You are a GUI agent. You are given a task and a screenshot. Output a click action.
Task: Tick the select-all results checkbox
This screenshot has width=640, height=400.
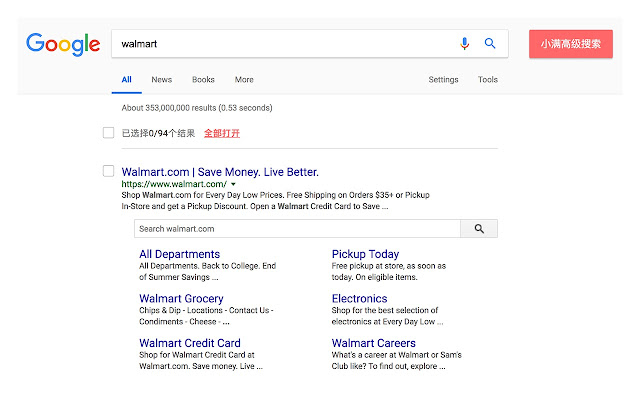pos(108,132)
